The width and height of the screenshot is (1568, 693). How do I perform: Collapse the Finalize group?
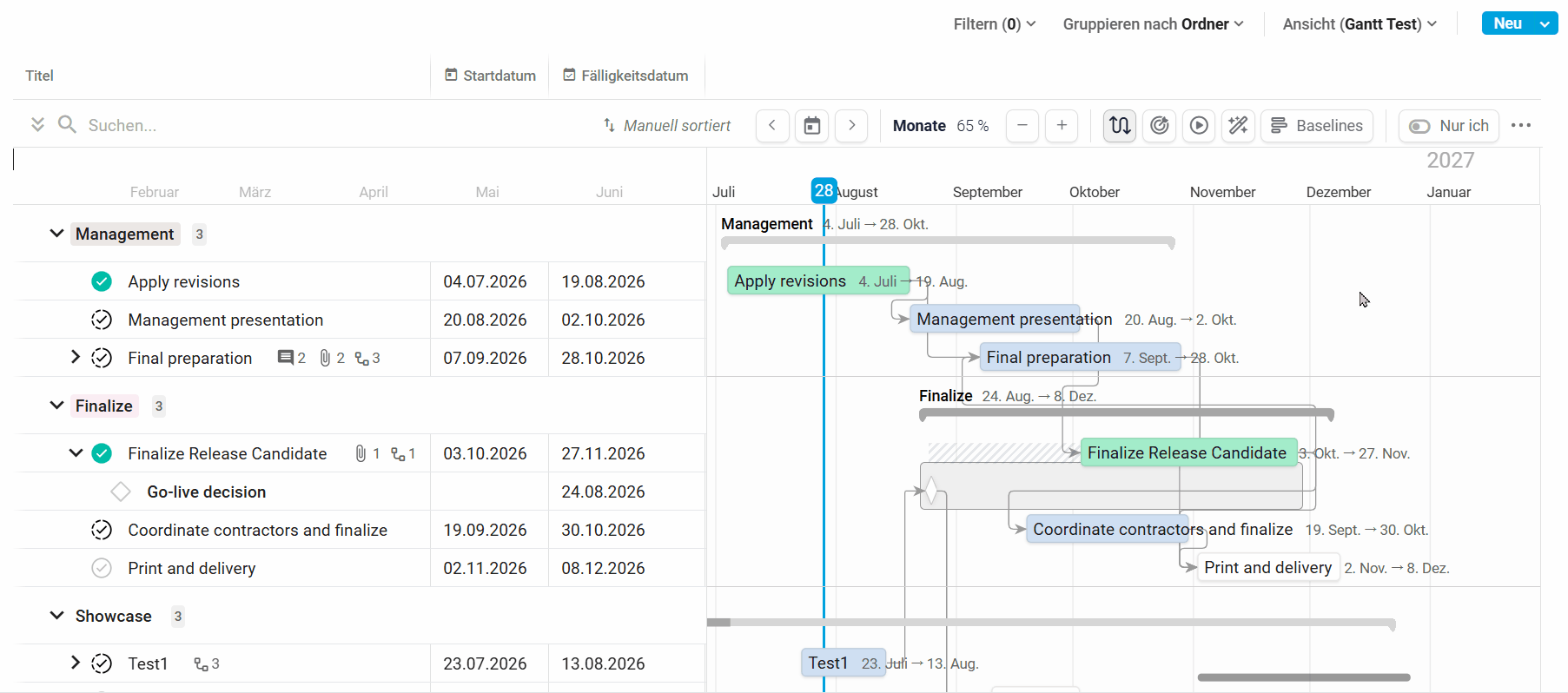[x=56, y=406]
